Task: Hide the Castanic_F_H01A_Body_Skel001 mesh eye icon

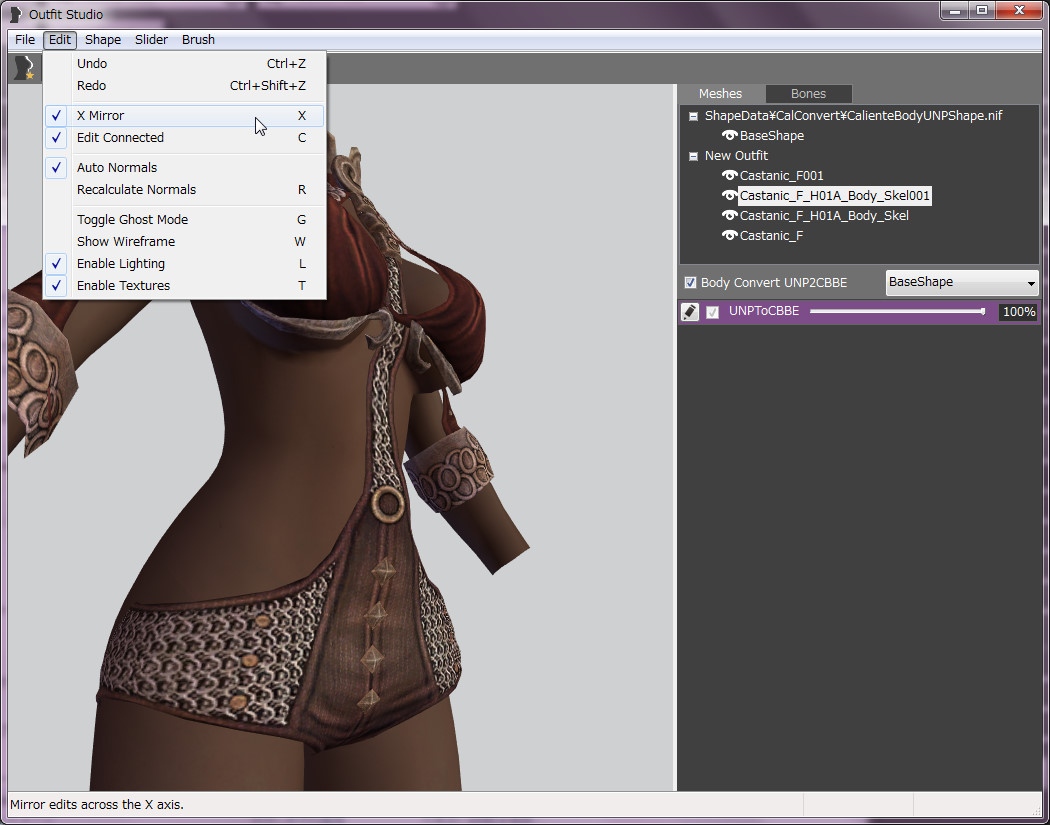Action: click(730, 196)
